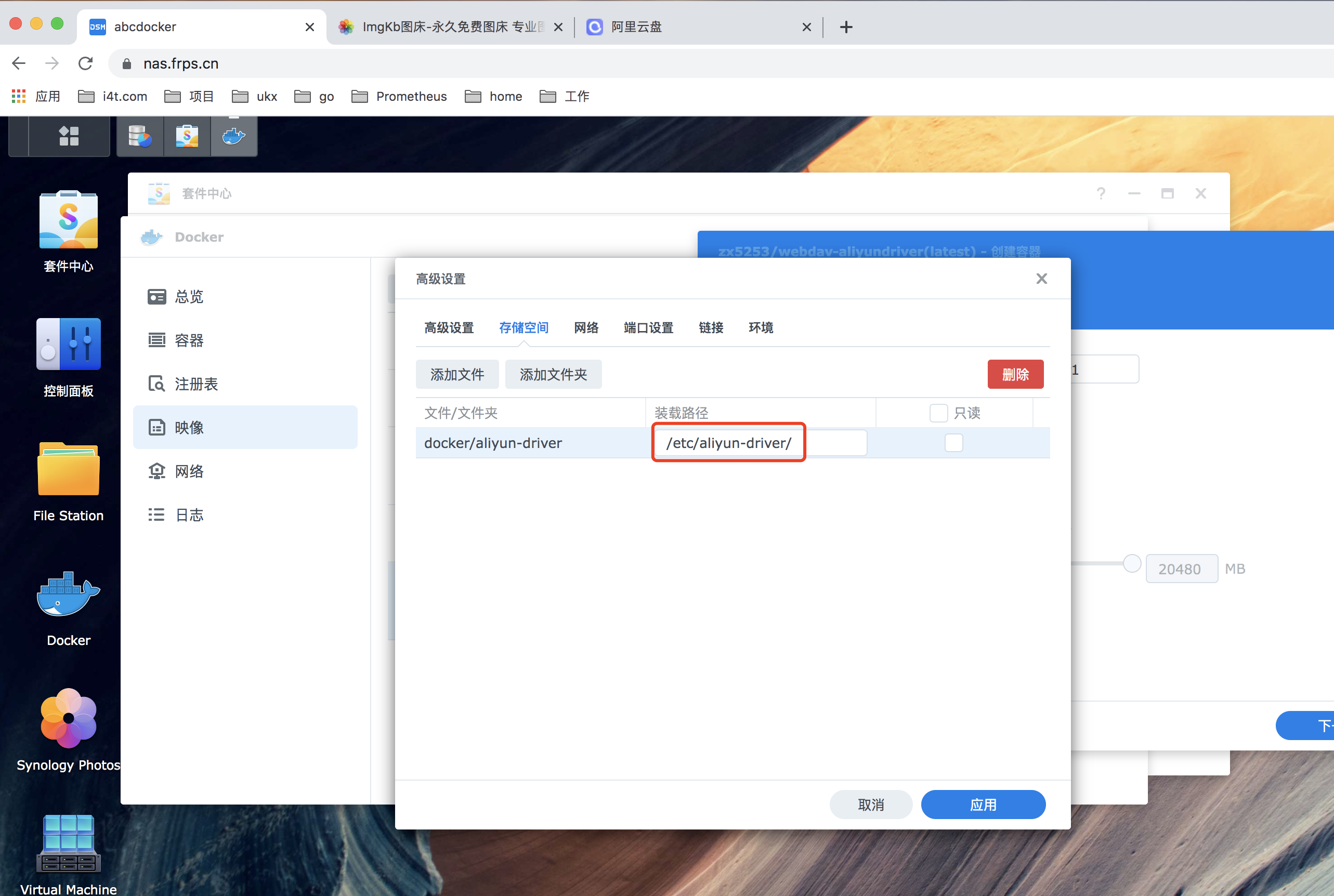Switch to 链接 tab

[711, 327]
